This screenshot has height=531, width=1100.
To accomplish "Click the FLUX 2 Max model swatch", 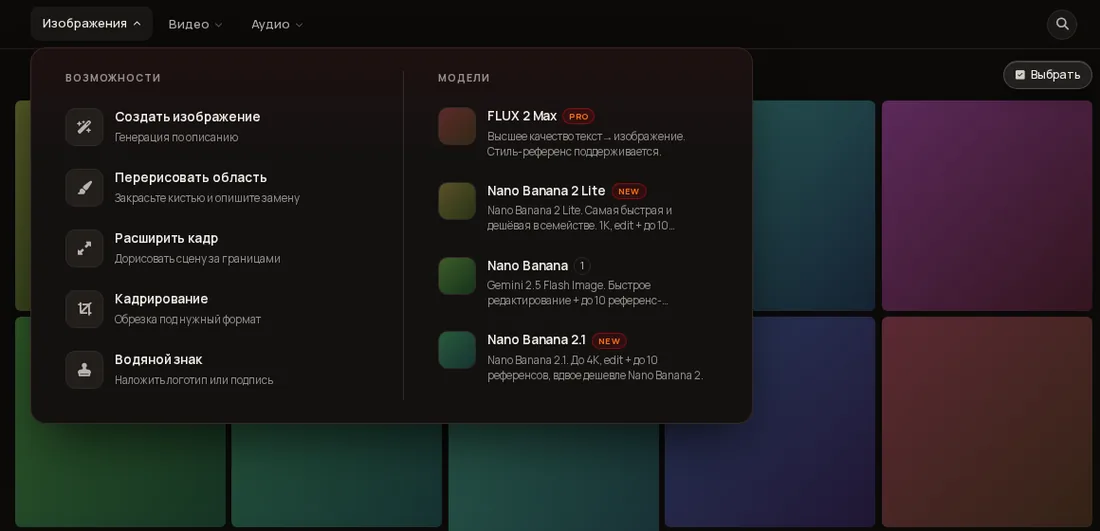I will click(457, 126).
